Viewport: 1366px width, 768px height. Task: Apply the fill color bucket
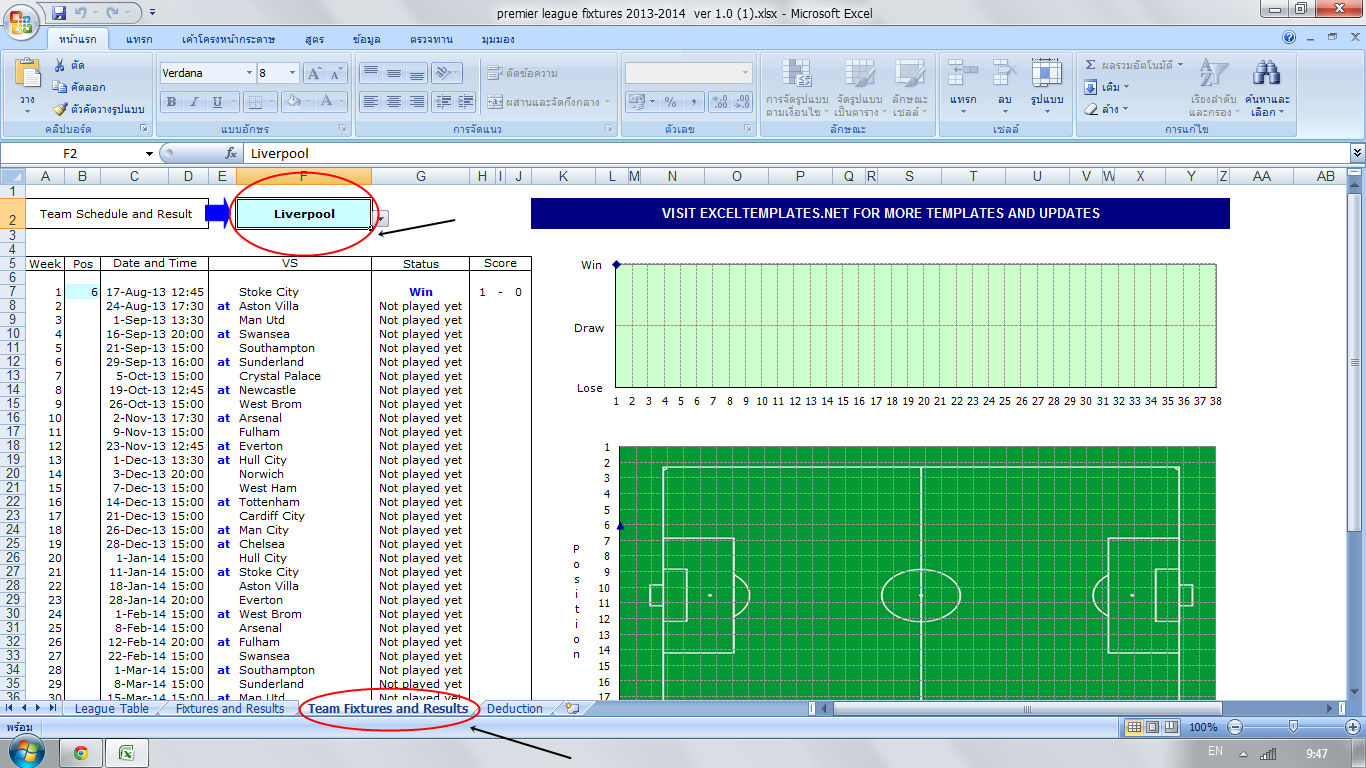294,101
